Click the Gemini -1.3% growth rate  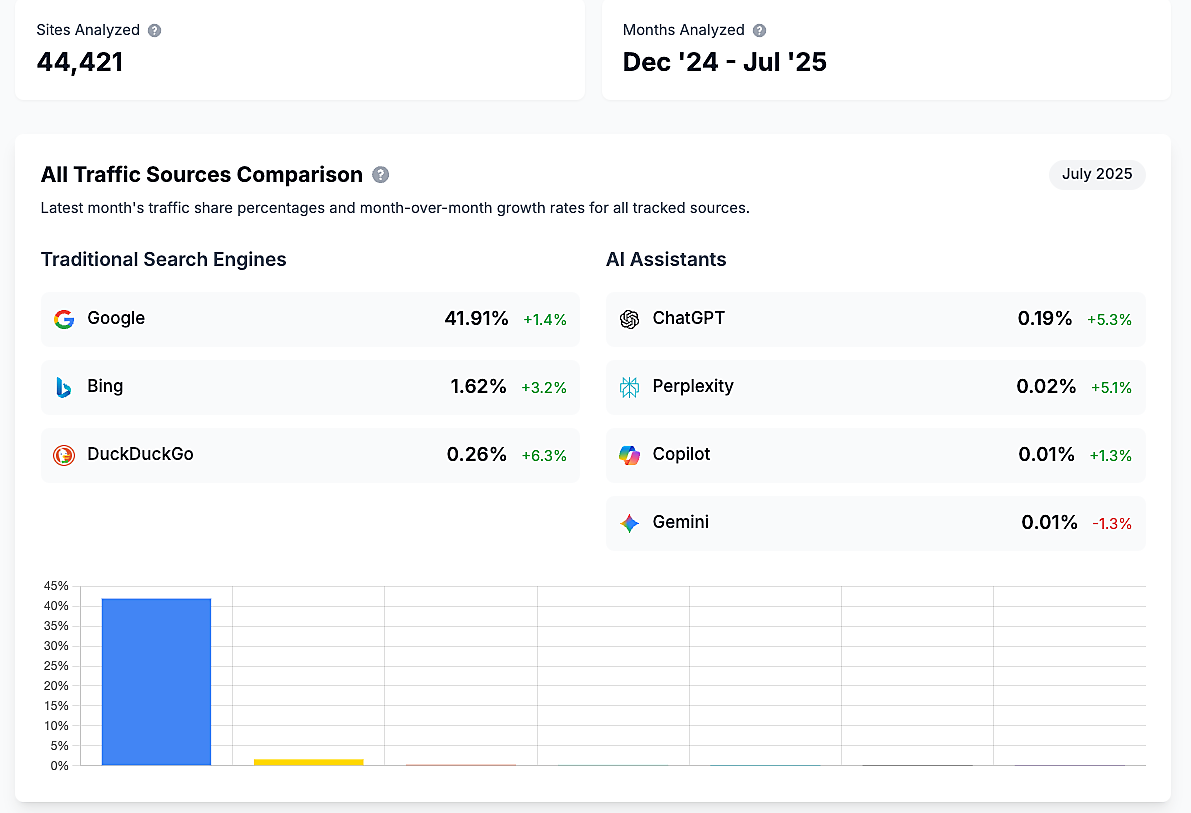1111,523
